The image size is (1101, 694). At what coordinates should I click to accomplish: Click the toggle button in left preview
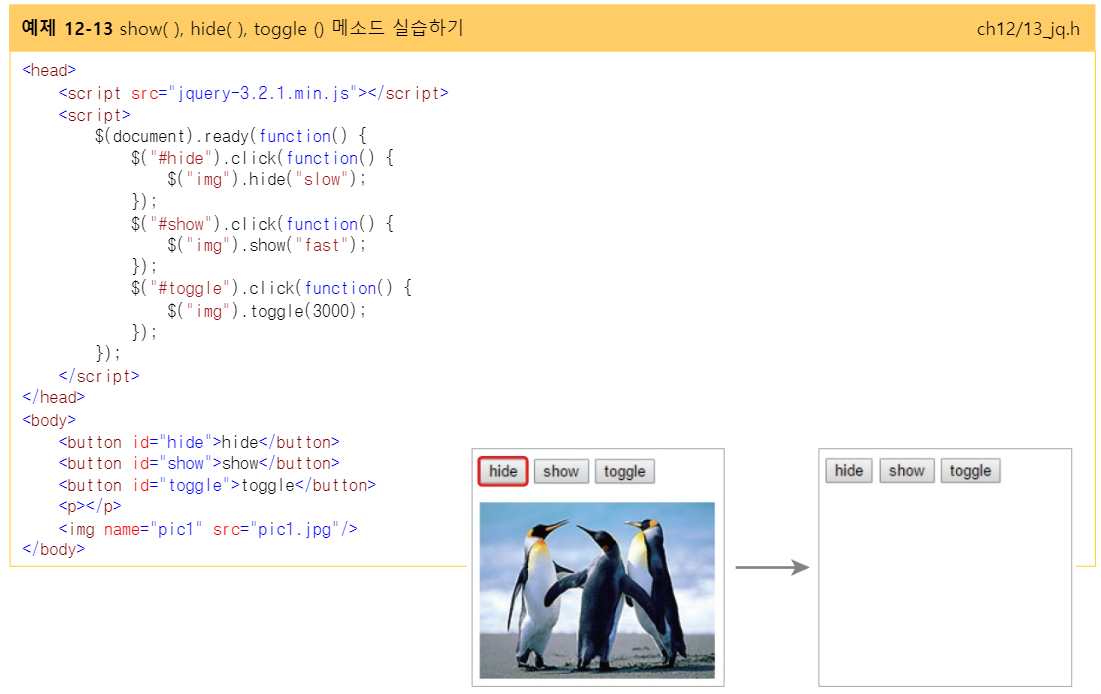(624, 471)
